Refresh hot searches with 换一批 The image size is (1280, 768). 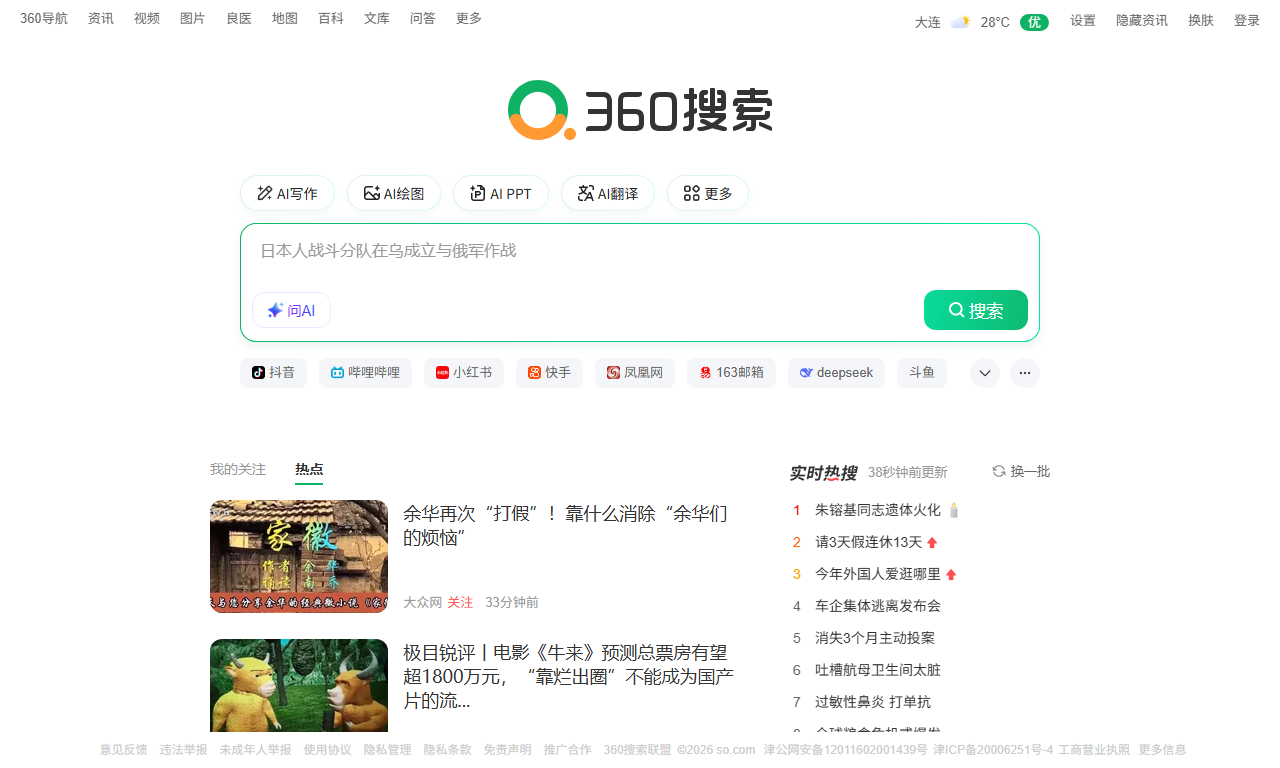(x=1021, y=471)
